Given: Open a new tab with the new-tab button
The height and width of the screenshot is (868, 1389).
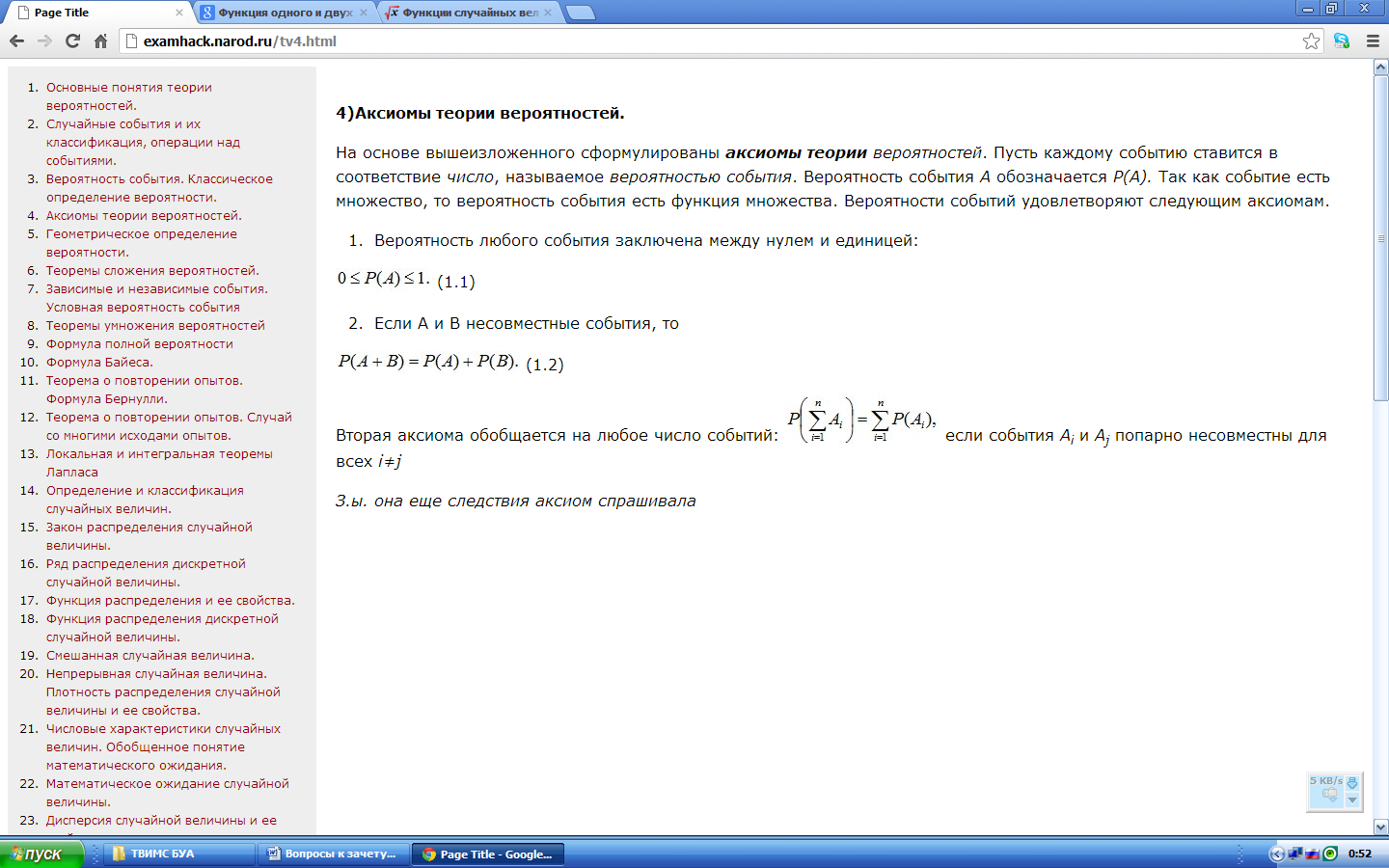Looking at the screenshot, I should click(580, 13).
